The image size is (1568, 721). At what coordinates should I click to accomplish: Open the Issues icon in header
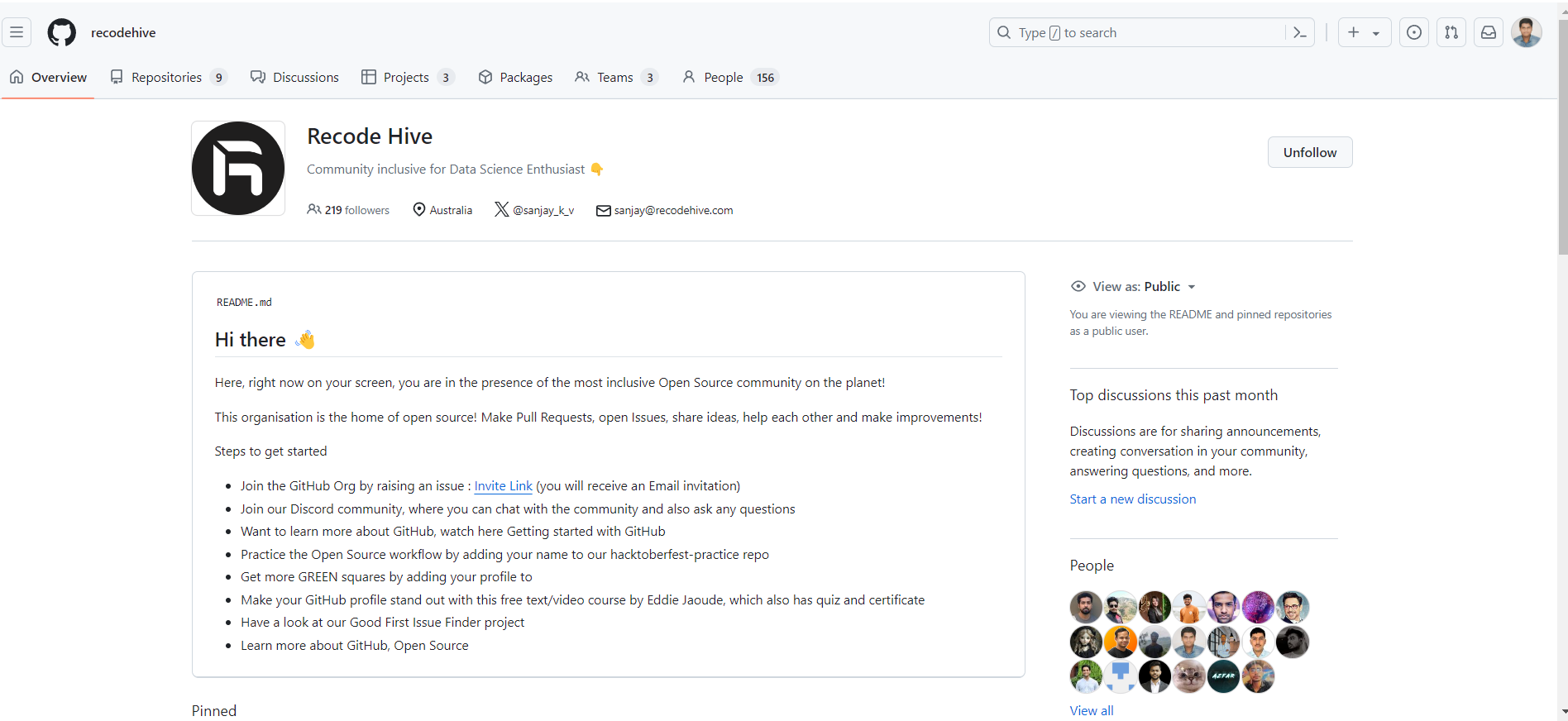pos(1414,32)
